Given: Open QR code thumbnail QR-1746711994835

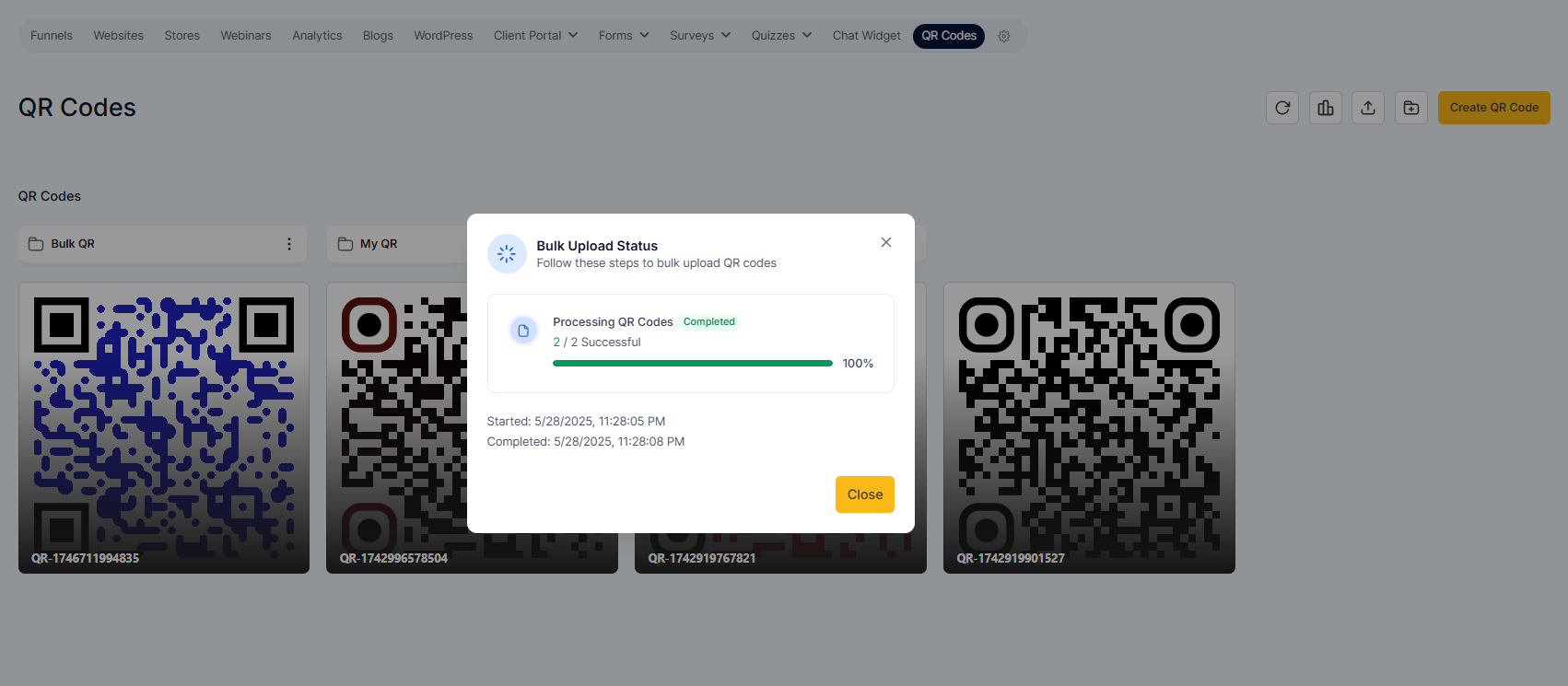Looking at the screenshot, I should click(164, 428).
